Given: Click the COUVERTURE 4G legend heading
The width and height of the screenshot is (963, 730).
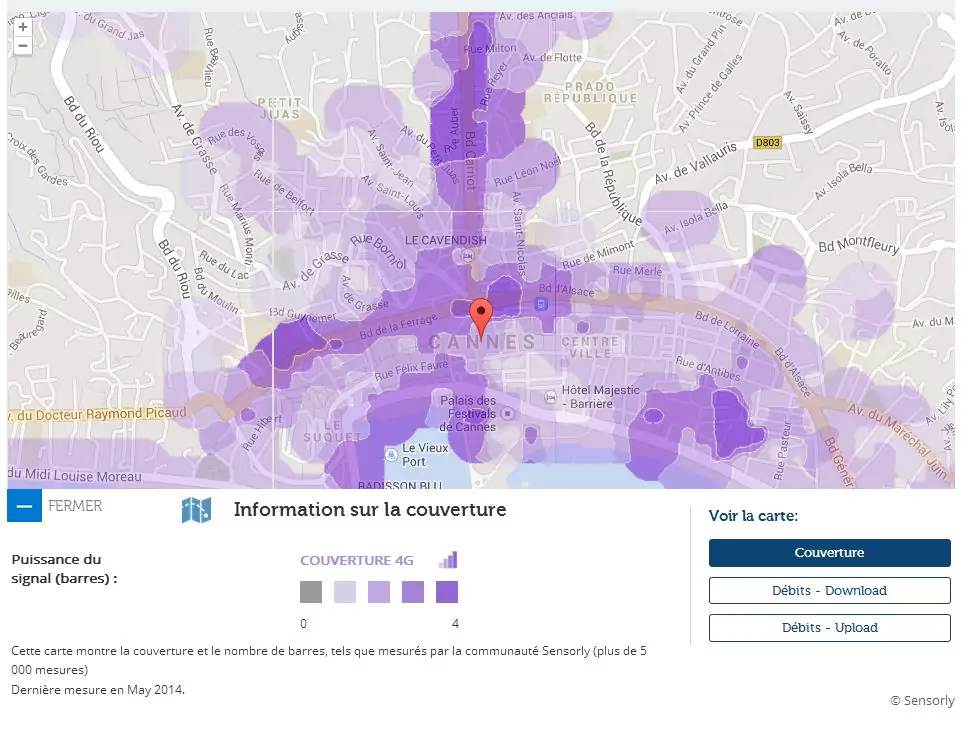Looking at the screenshot, I should (356, 561).
